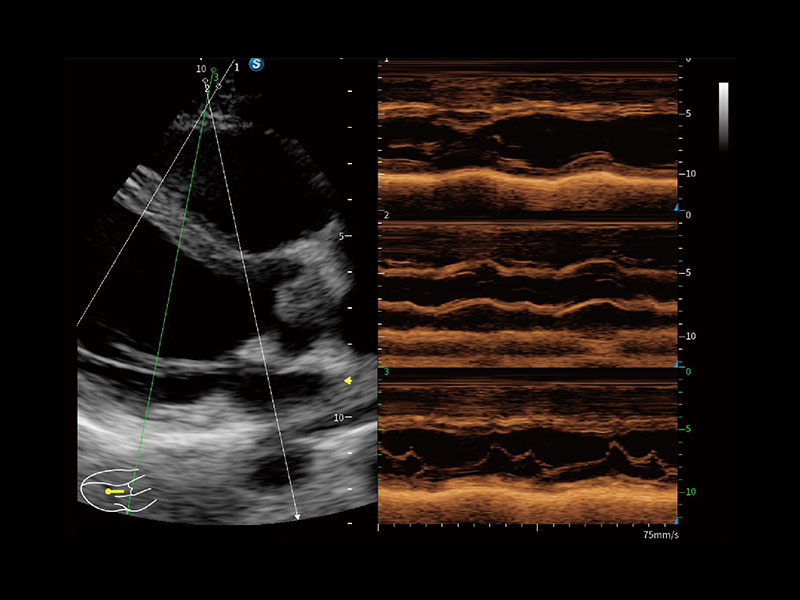
Task: Click the green 0 depth label of third trace
Action: point(687,372)
